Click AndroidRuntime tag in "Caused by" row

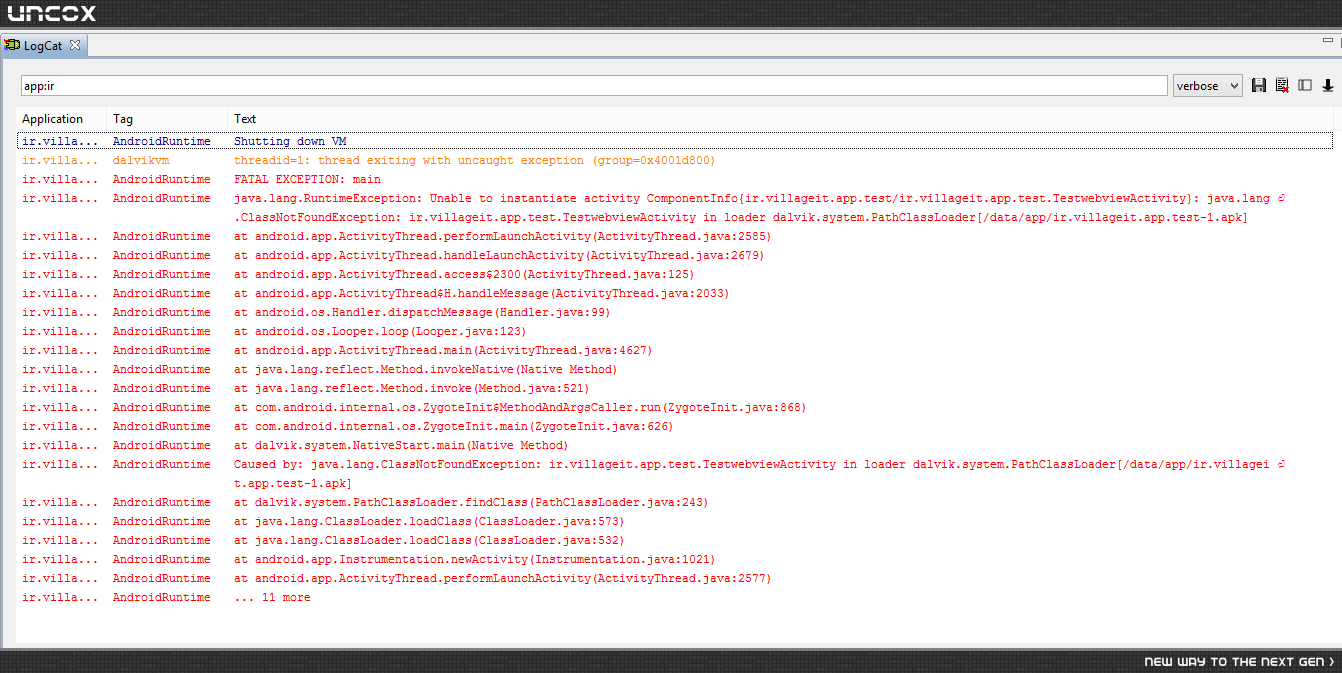[x=161, y=464]
